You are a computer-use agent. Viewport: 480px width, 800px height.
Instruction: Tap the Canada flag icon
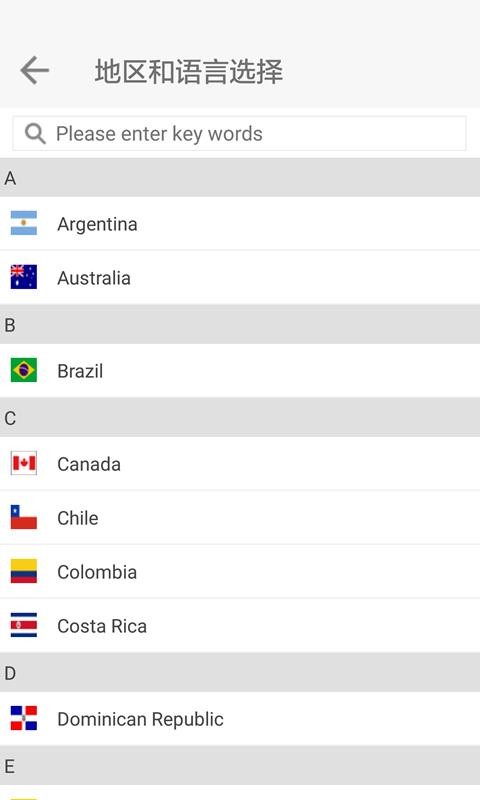click(x=23, y=463)
